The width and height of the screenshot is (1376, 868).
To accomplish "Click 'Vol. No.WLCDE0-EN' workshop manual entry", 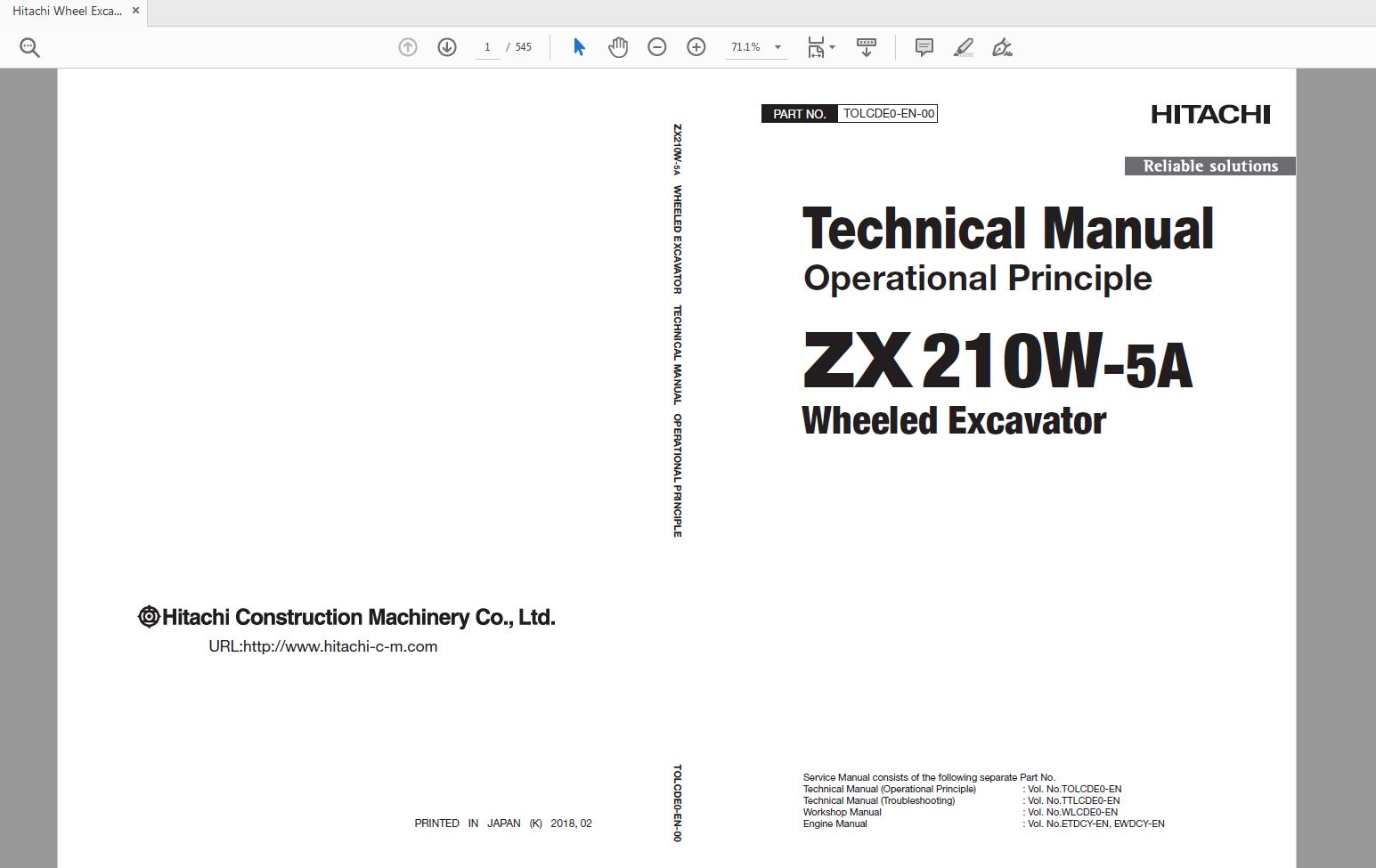I will (1072, 812).
